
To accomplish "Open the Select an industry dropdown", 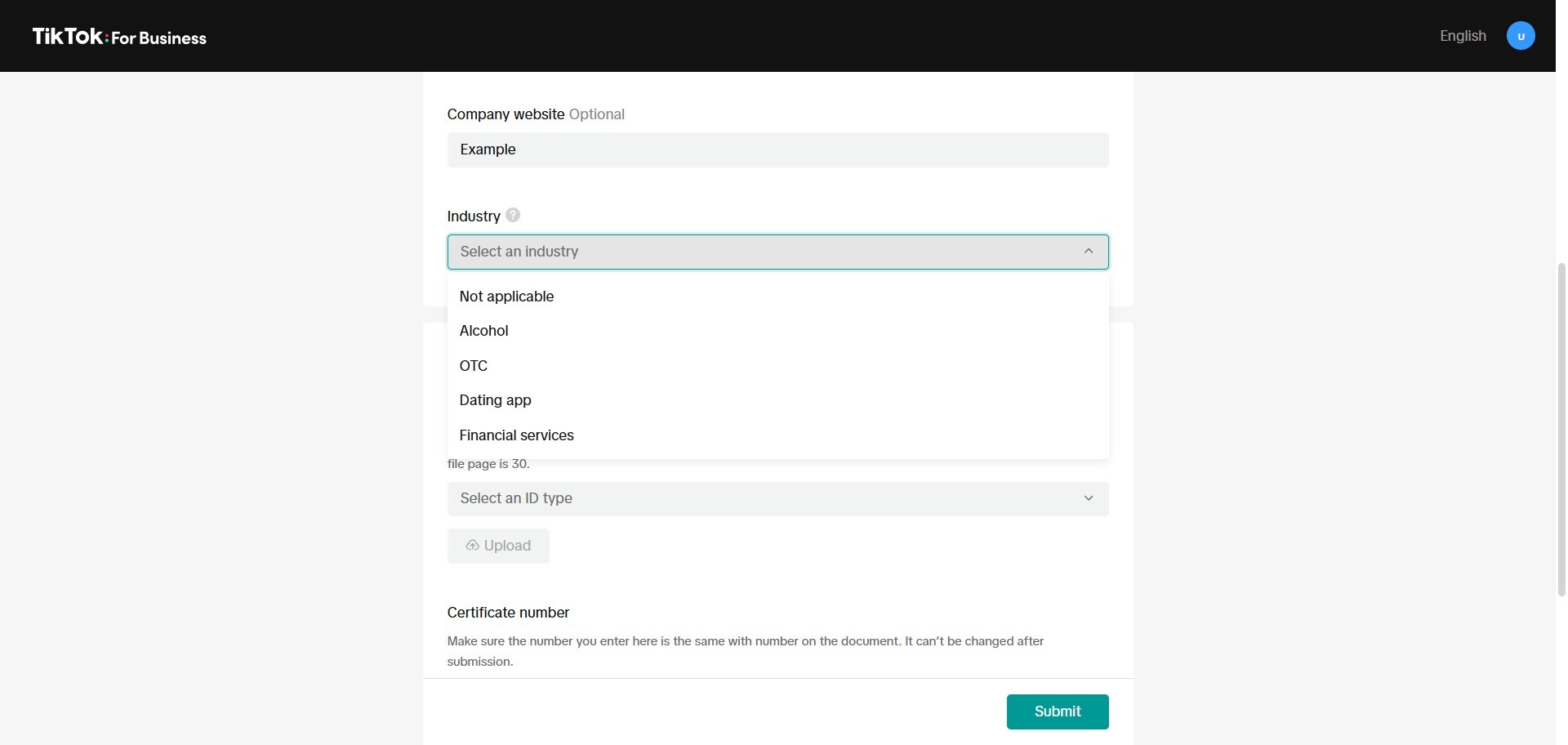I will click(759, 252).
